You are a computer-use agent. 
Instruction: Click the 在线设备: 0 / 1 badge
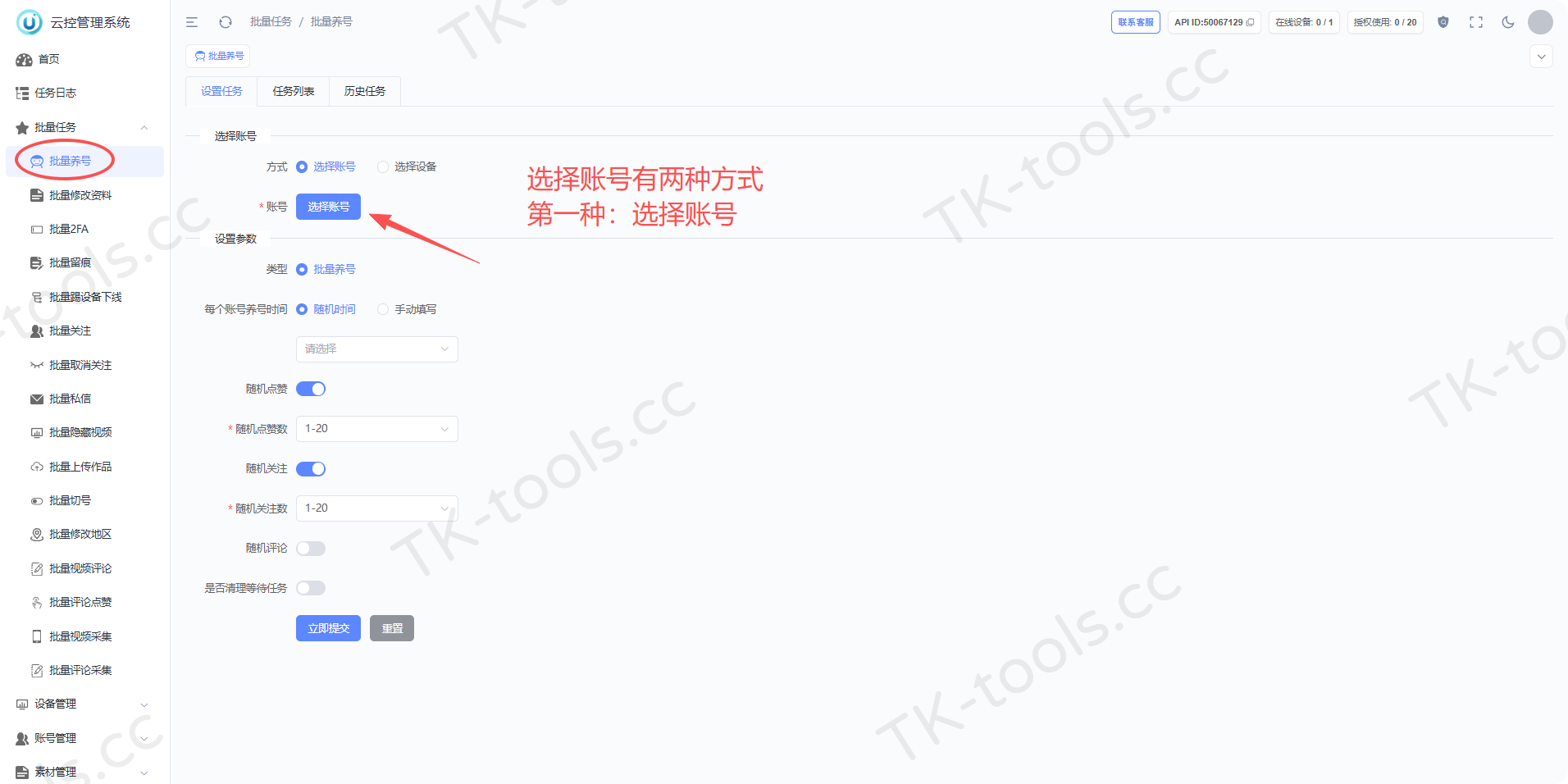pos(1304,22)
